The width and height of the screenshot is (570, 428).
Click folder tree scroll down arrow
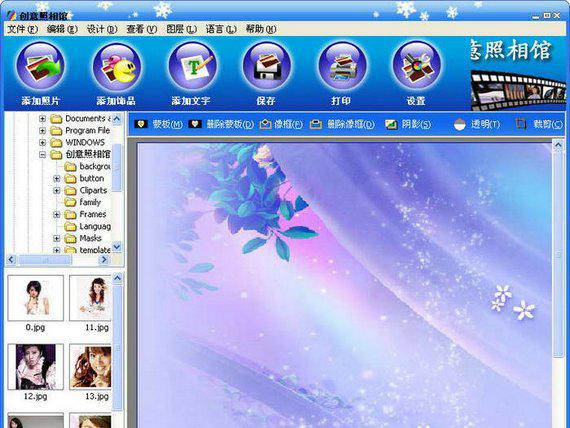[117, 247]
